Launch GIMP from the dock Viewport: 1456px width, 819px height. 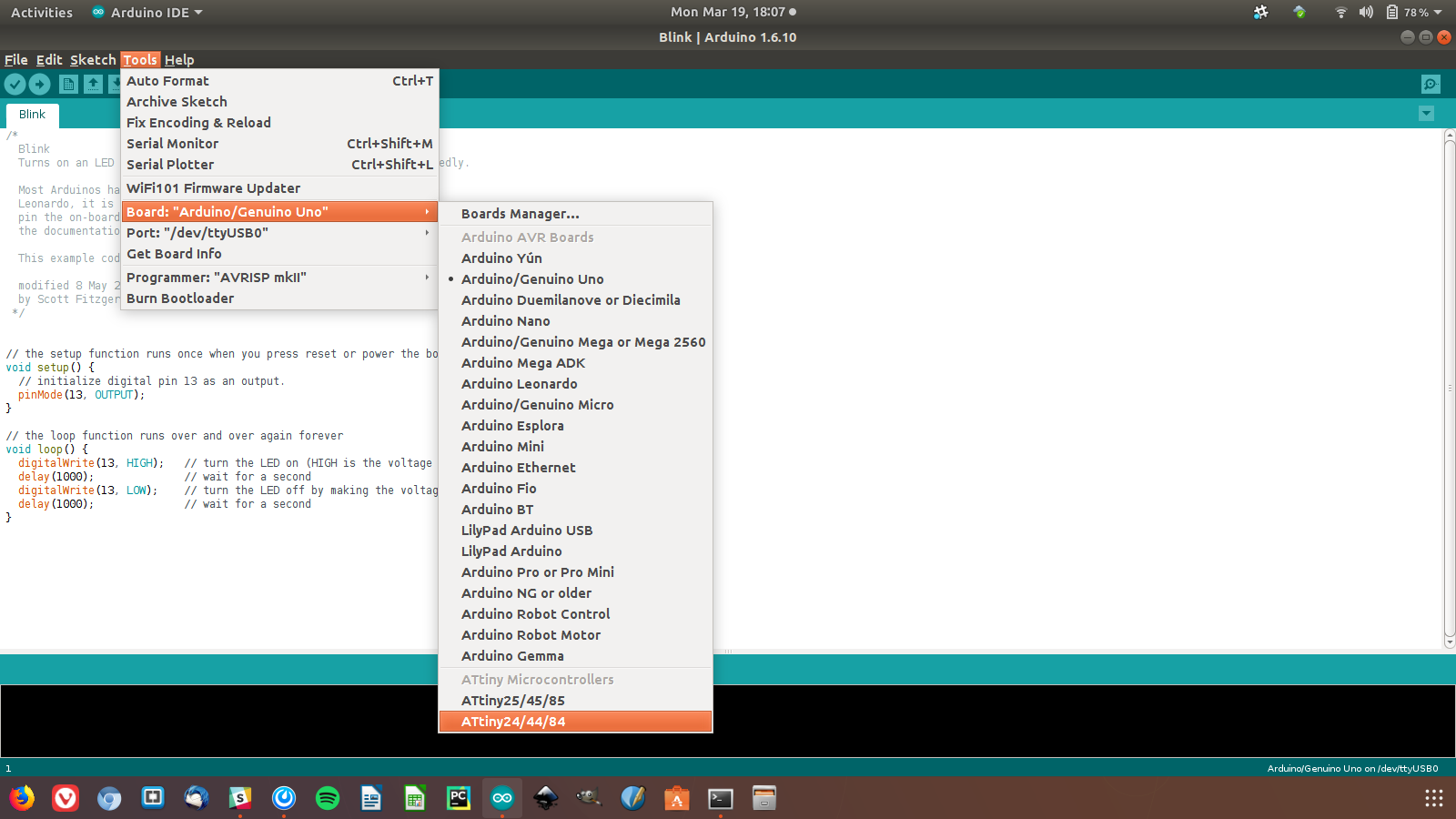pyautogui.click(x=590, y=798)
